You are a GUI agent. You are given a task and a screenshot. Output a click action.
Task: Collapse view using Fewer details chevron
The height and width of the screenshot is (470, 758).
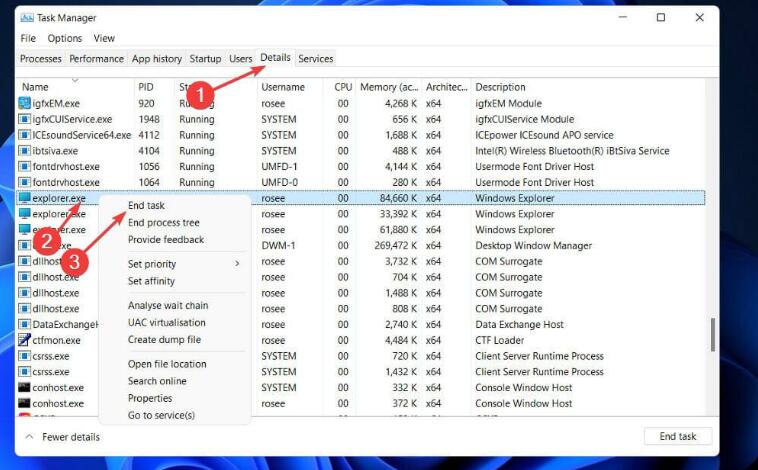coord(29,437)
